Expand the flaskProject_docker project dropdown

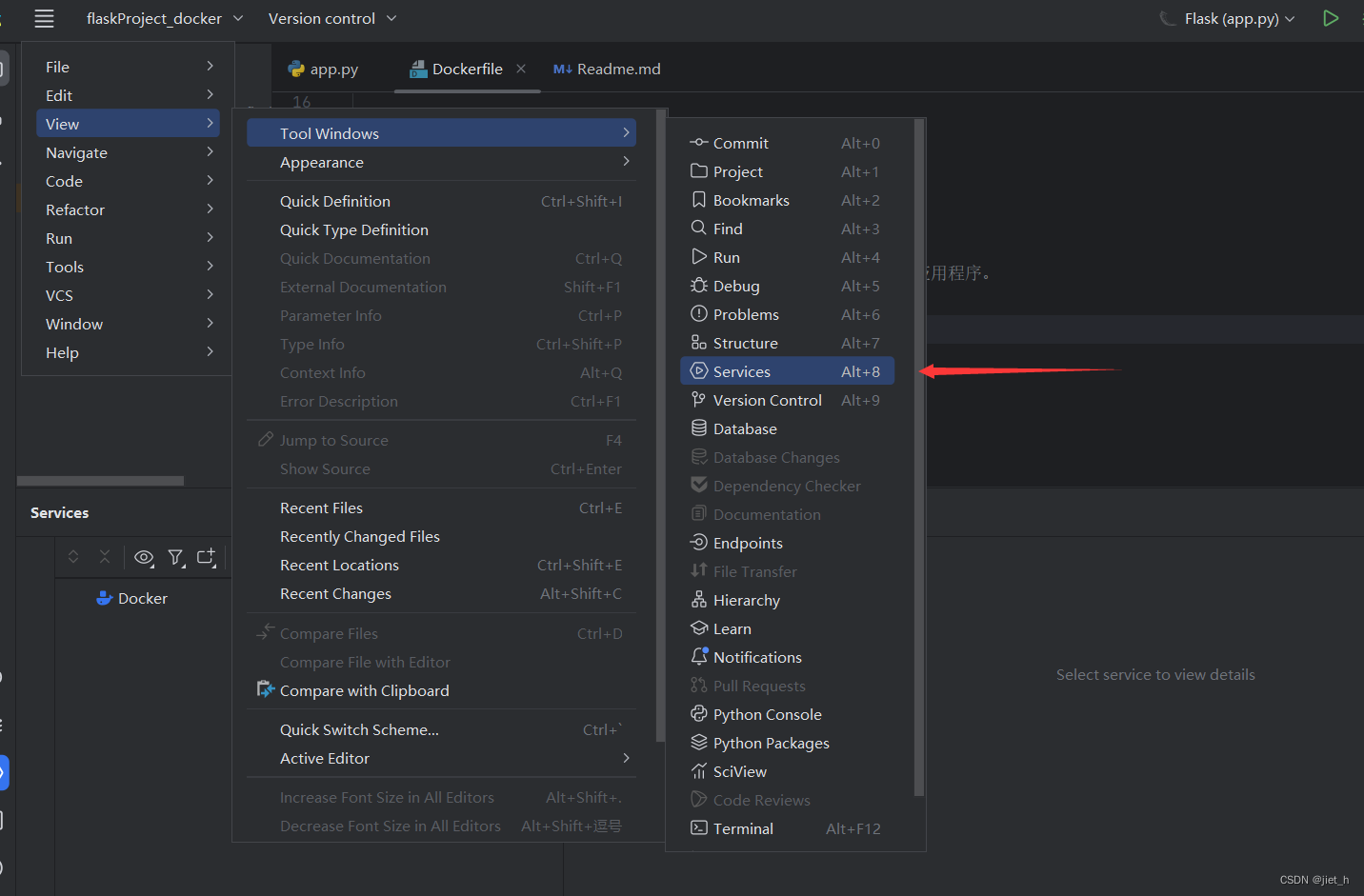(x=165, y=18)
